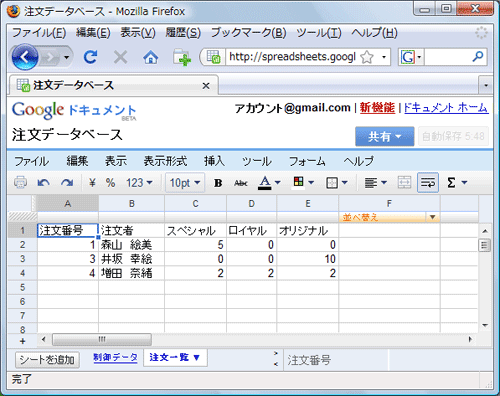Image resolution: width=500 pixels, height=396 pixels.
Task: Click the URL address field
Action: point(292,57)
